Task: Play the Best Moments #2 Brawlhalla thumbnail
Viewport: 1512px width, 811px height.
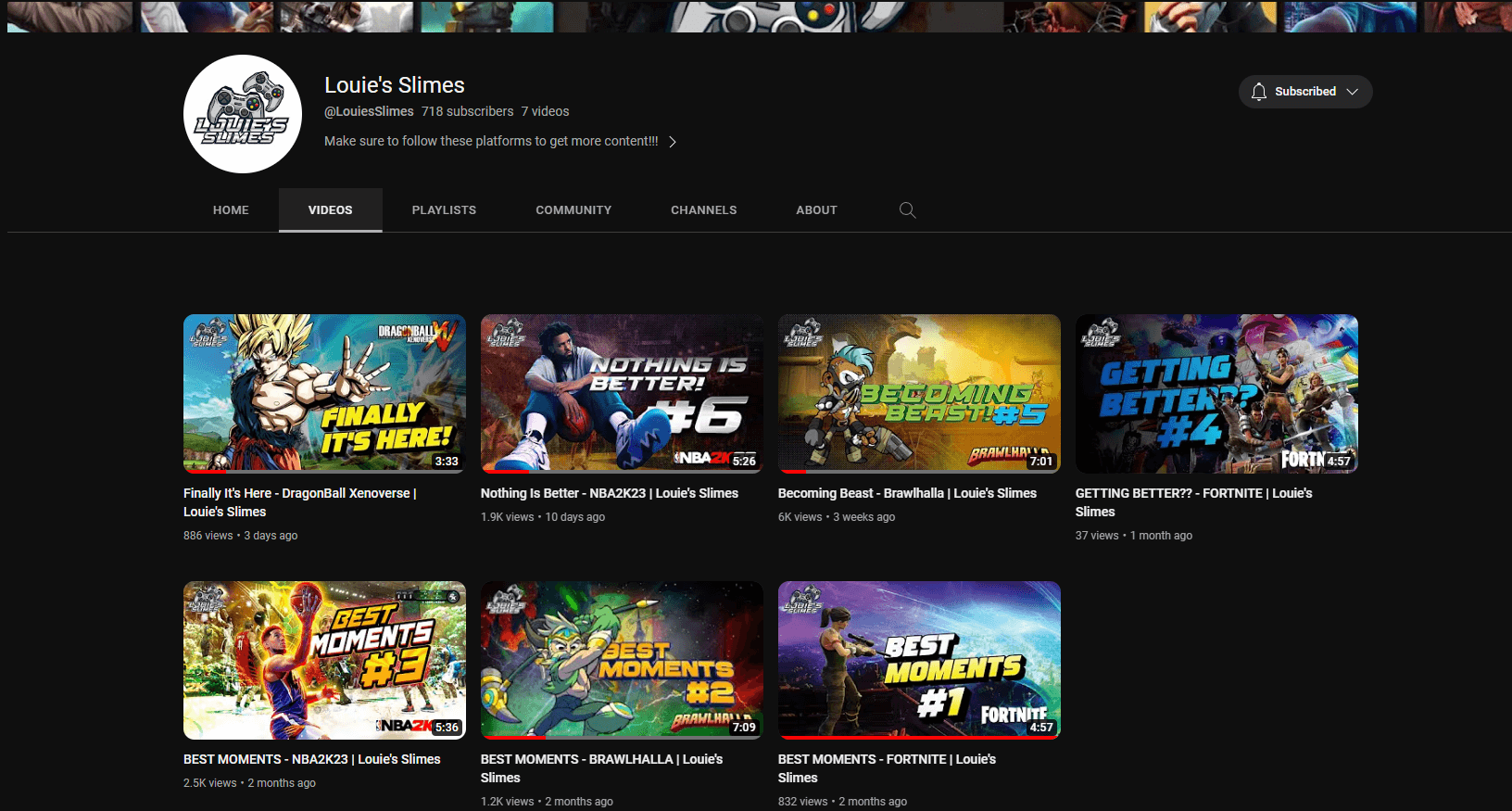Action: [x=622, y=660]
